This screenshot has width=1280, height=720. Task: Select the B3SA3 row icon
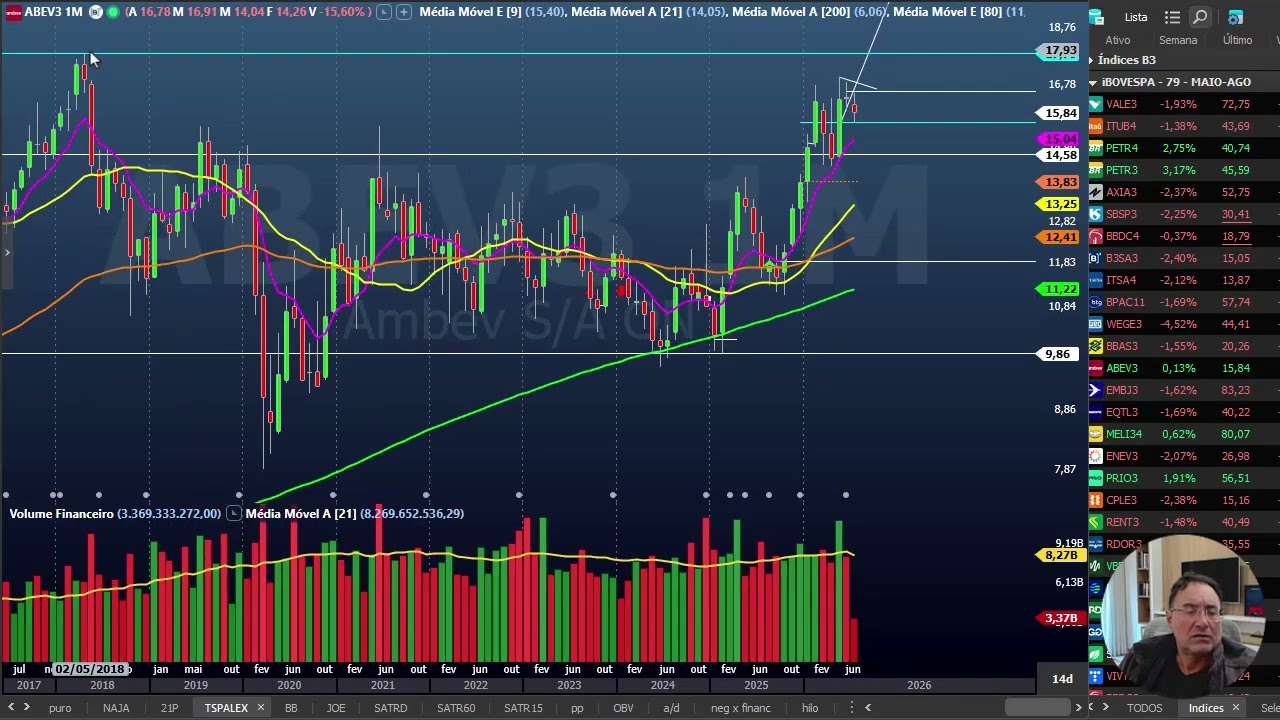1096,258
